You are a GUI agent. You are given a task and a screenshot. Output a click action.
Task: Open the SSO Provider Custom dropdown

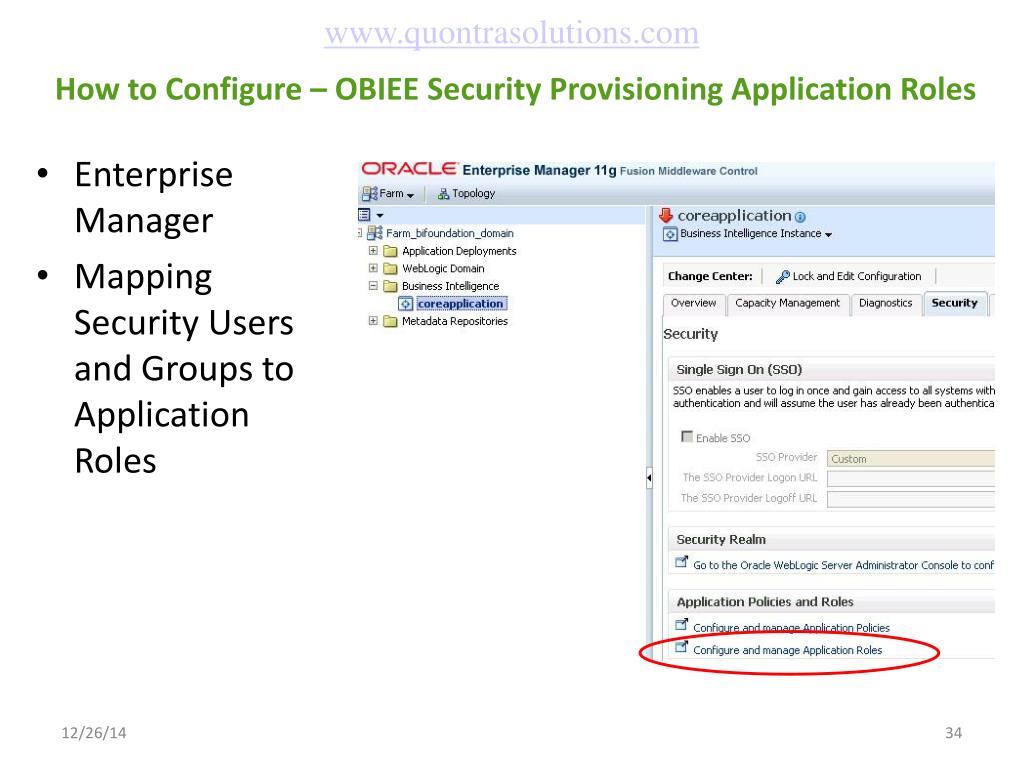coord(911,458)
